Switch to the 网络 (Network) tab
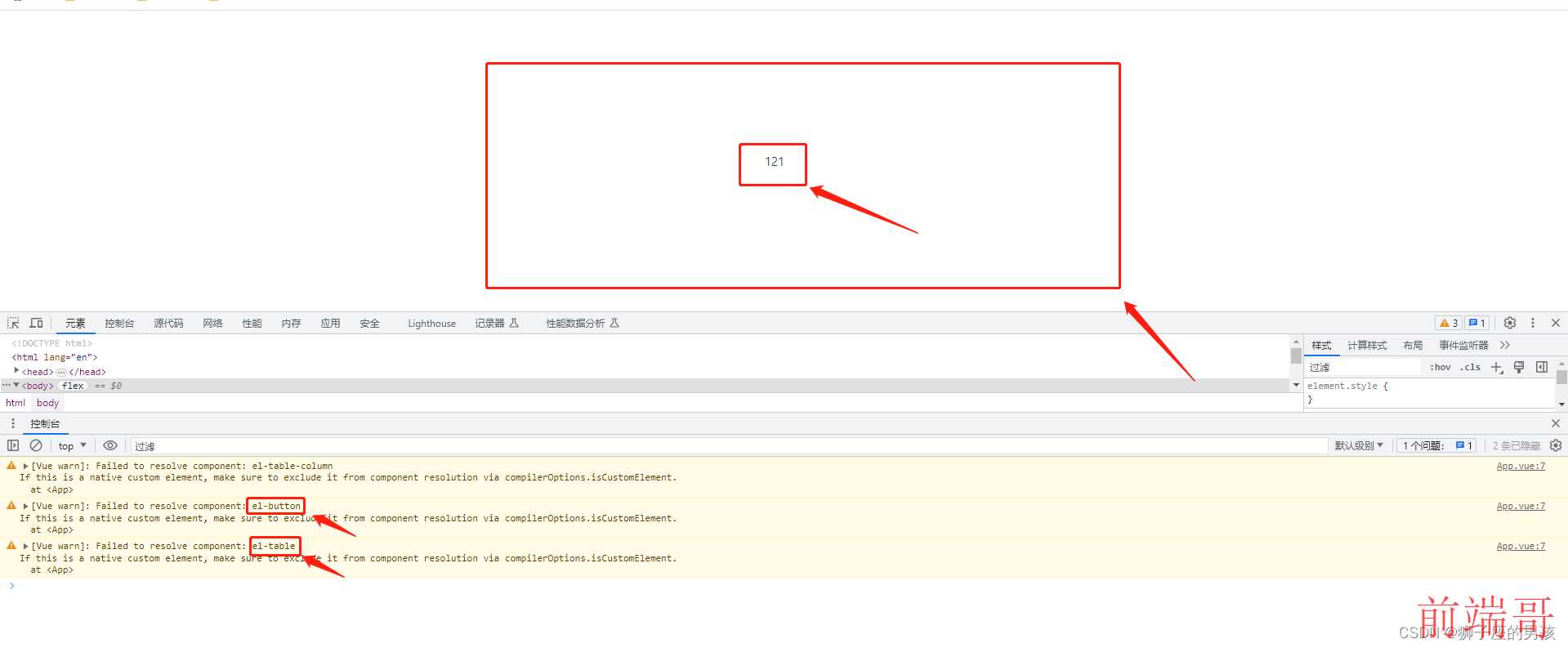This screenshot has width=1568, height=648. tap(212, 324)
